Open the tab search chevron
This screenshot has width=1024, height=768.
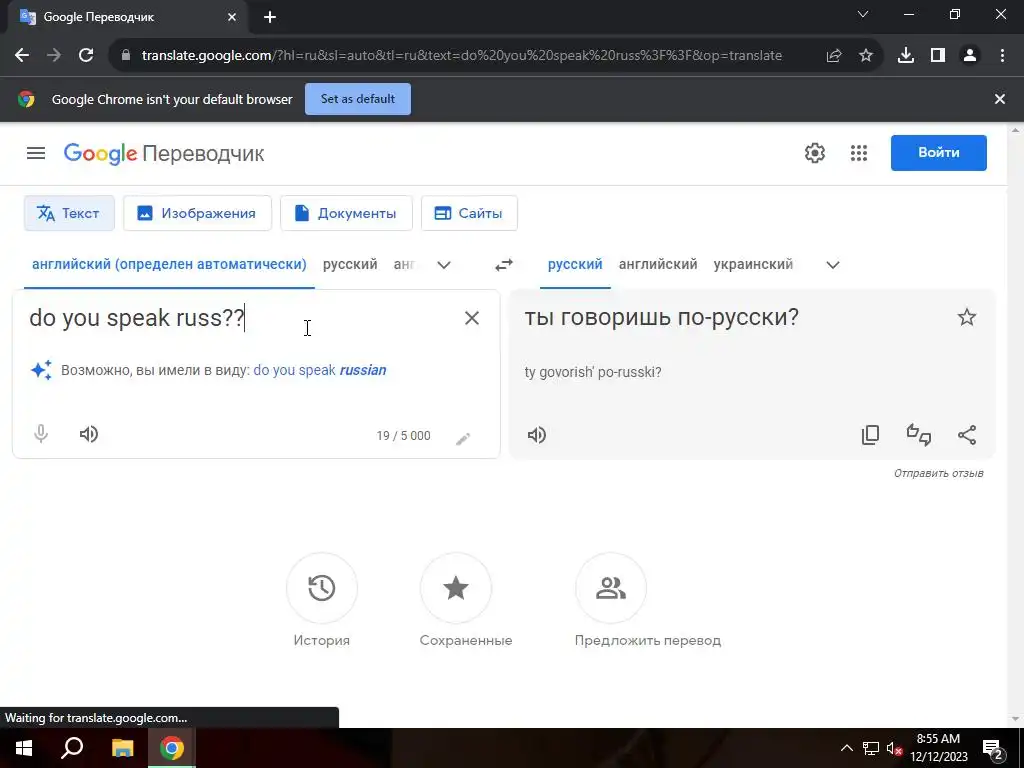pyautogui.click(x=863, y=14)
